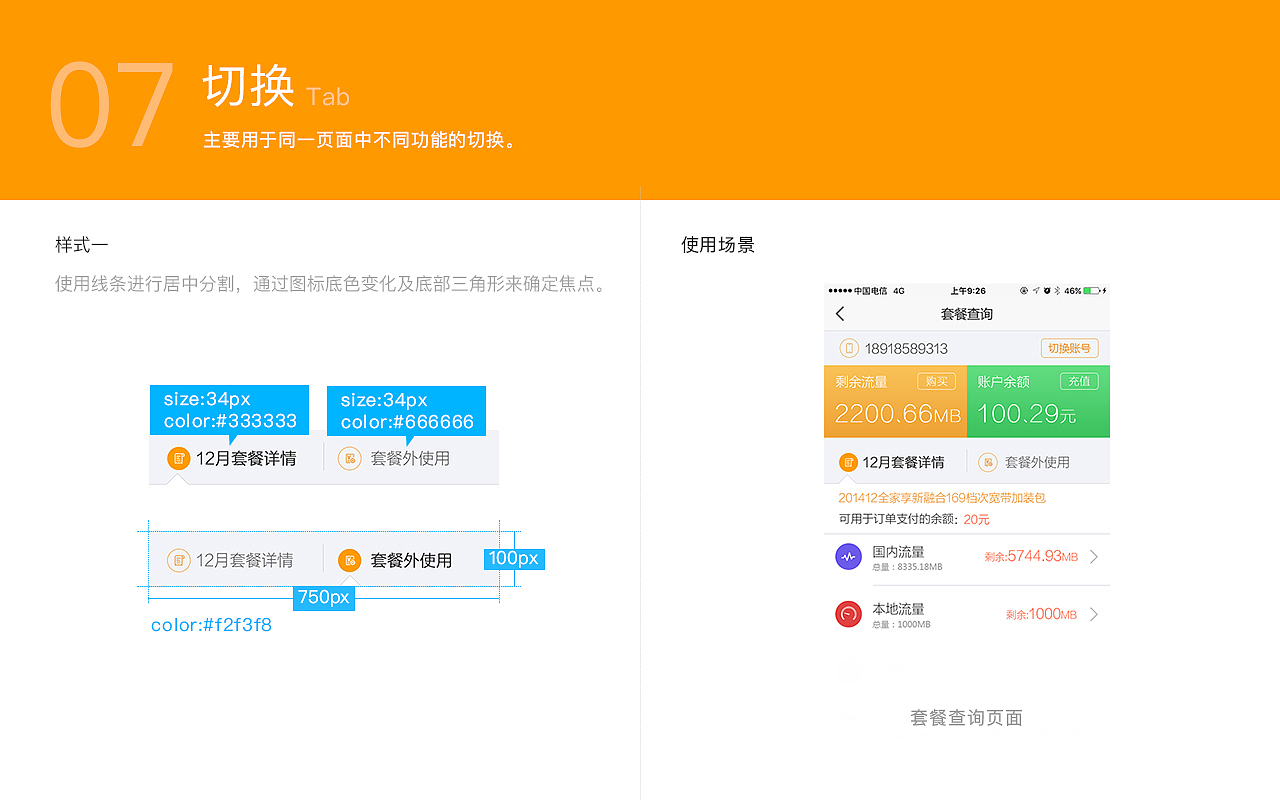Click the purple 国内流量 waveform icon

848,557
